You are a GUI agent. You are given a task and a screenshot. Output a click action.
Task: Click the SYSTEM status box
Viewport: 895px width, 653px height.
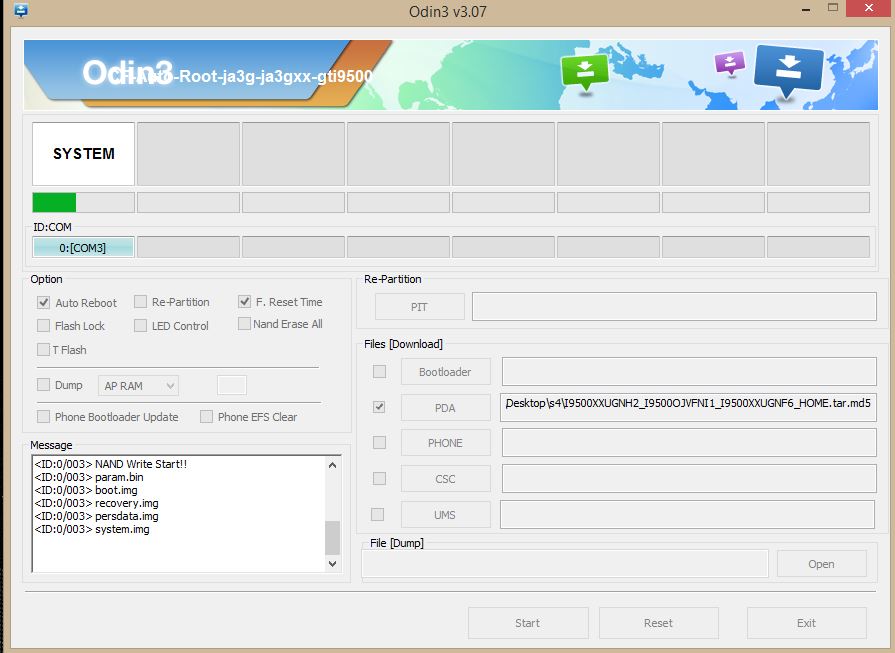(83, 154)
